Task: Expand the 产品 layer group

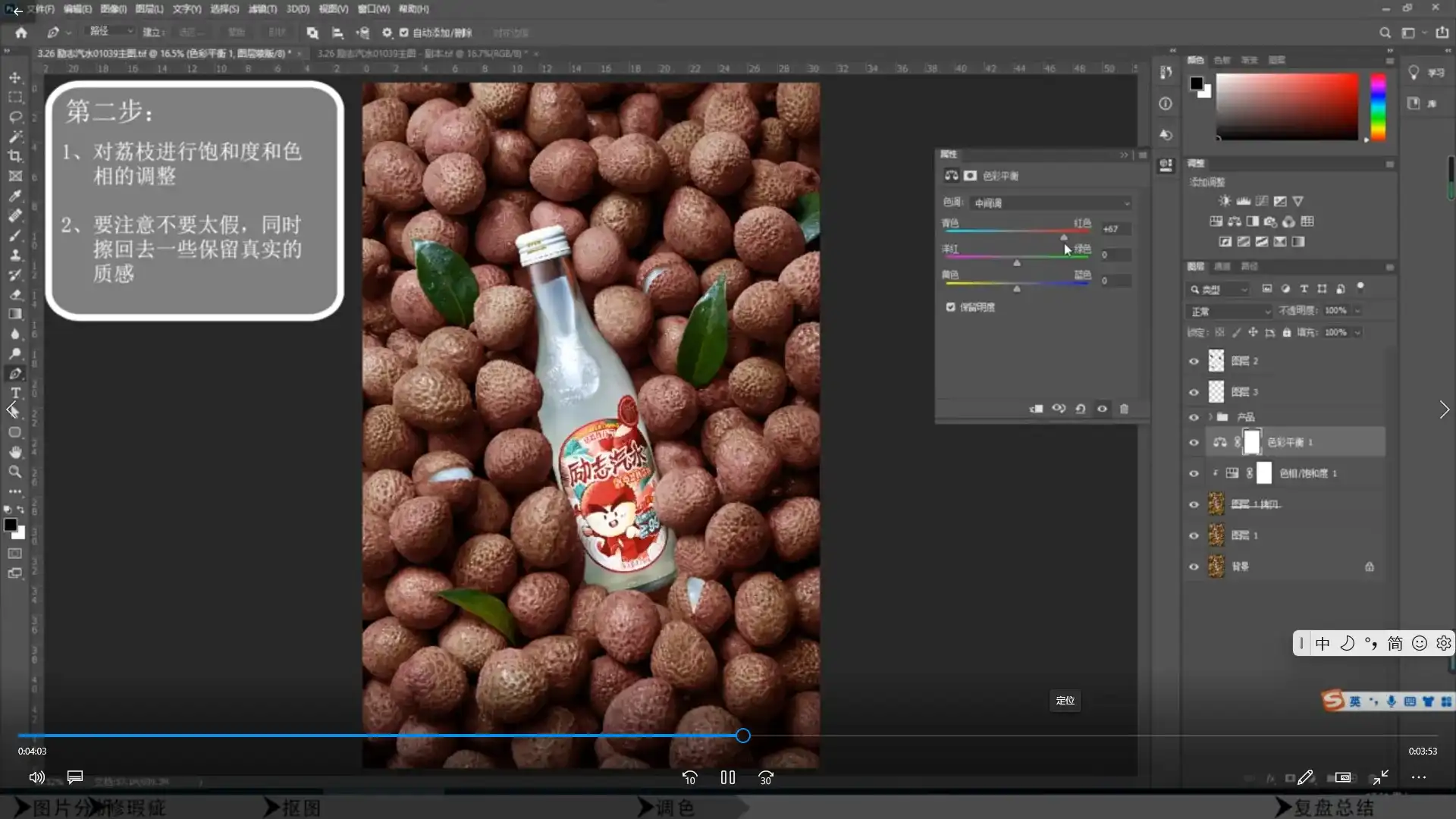Action: (x=1210, y=417)
